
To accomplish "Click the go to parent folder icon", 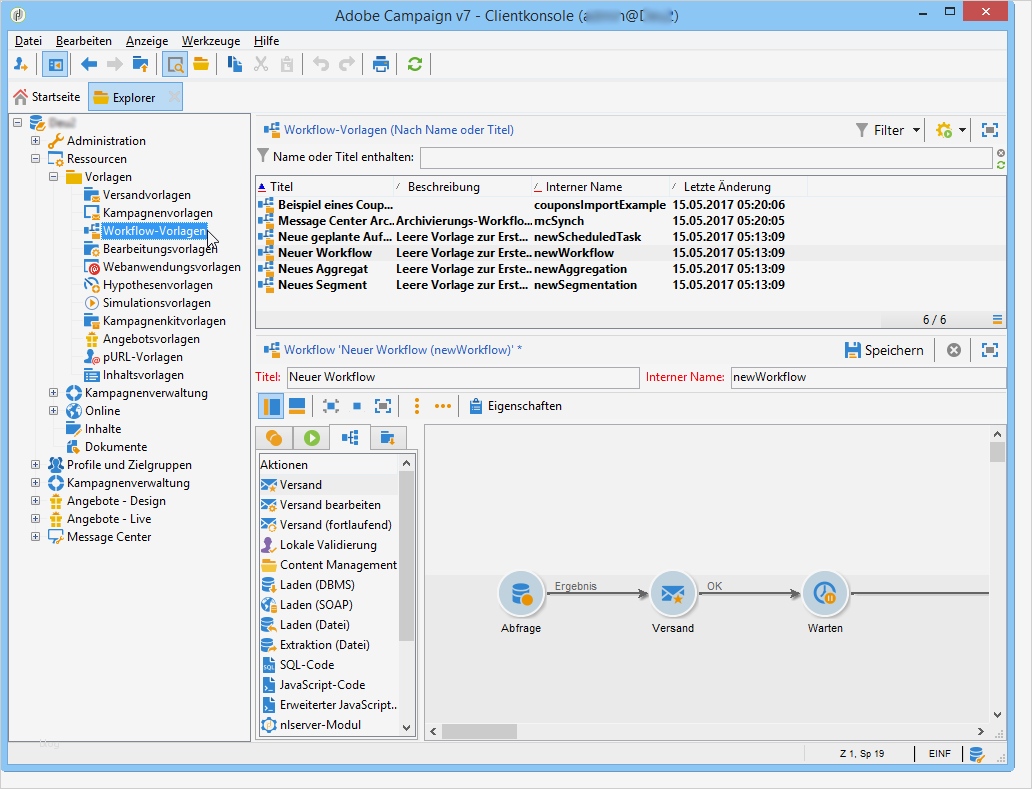I will click(141, 64).
